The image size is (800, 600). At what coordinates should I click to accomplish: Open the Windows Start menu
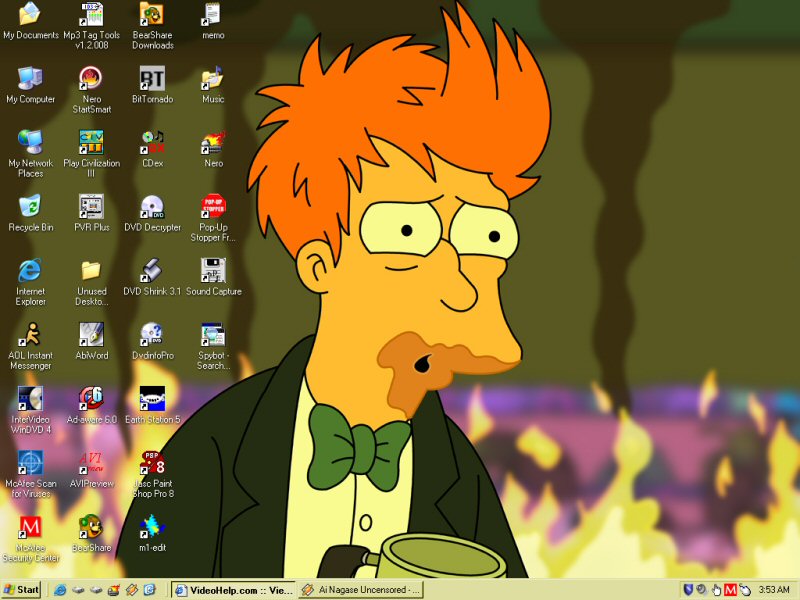[x=21, y=590]
